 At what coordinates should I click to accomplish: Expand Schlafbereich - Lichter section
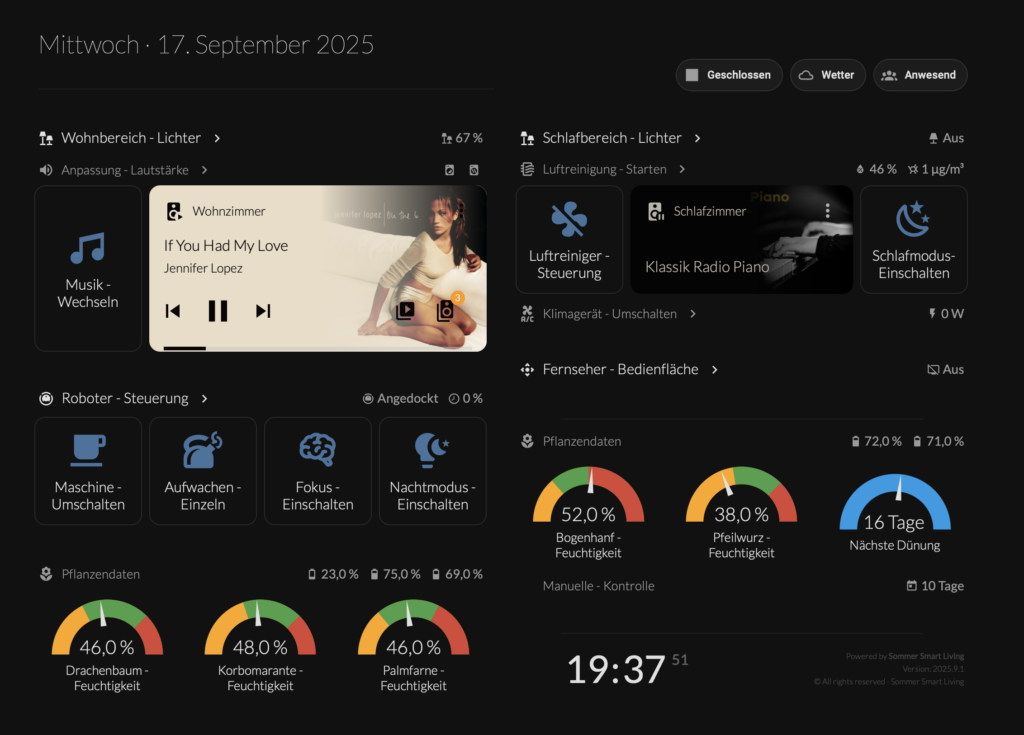point(611,138)
